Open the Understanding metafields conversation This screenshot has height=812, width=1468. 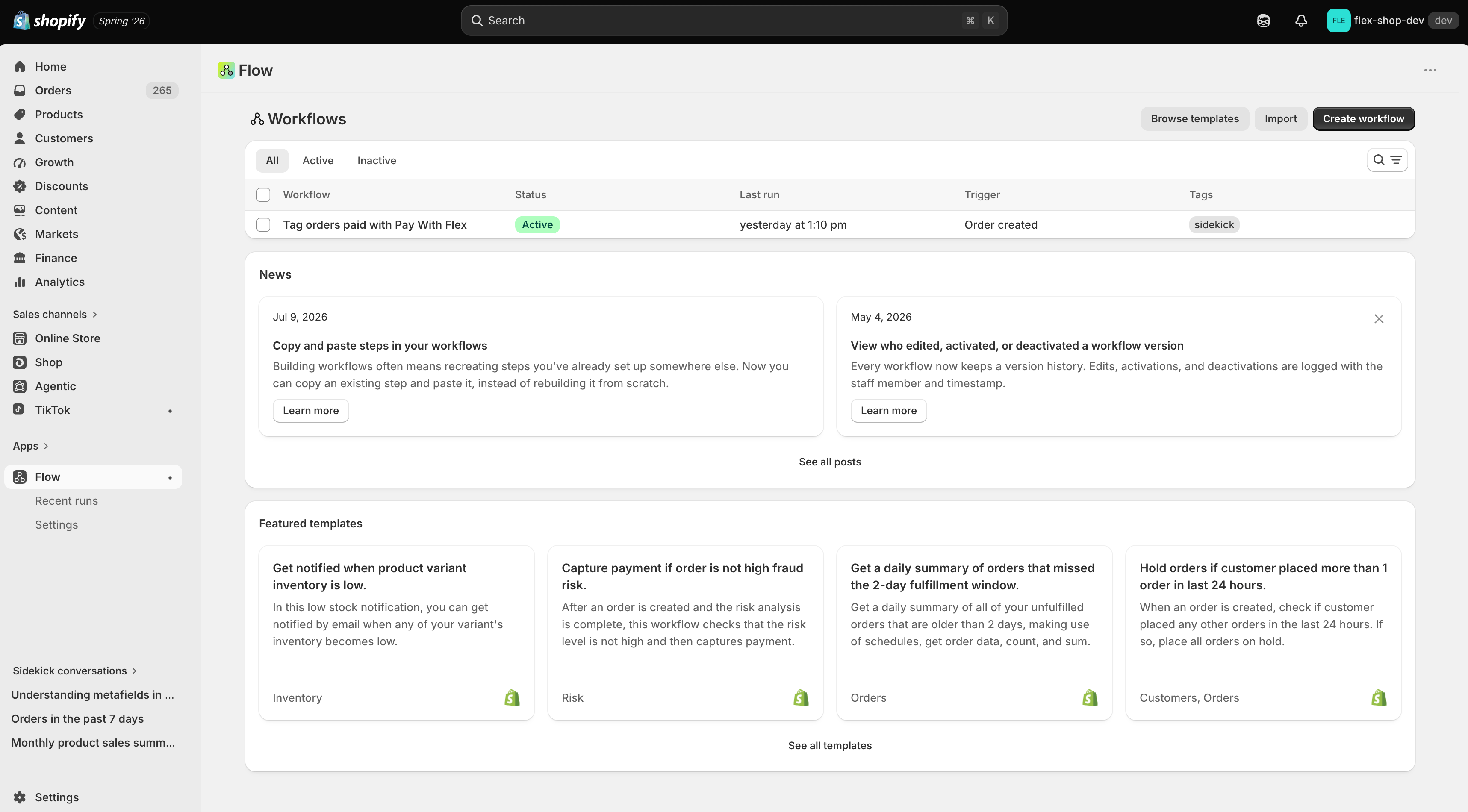[x=93, y=694]
